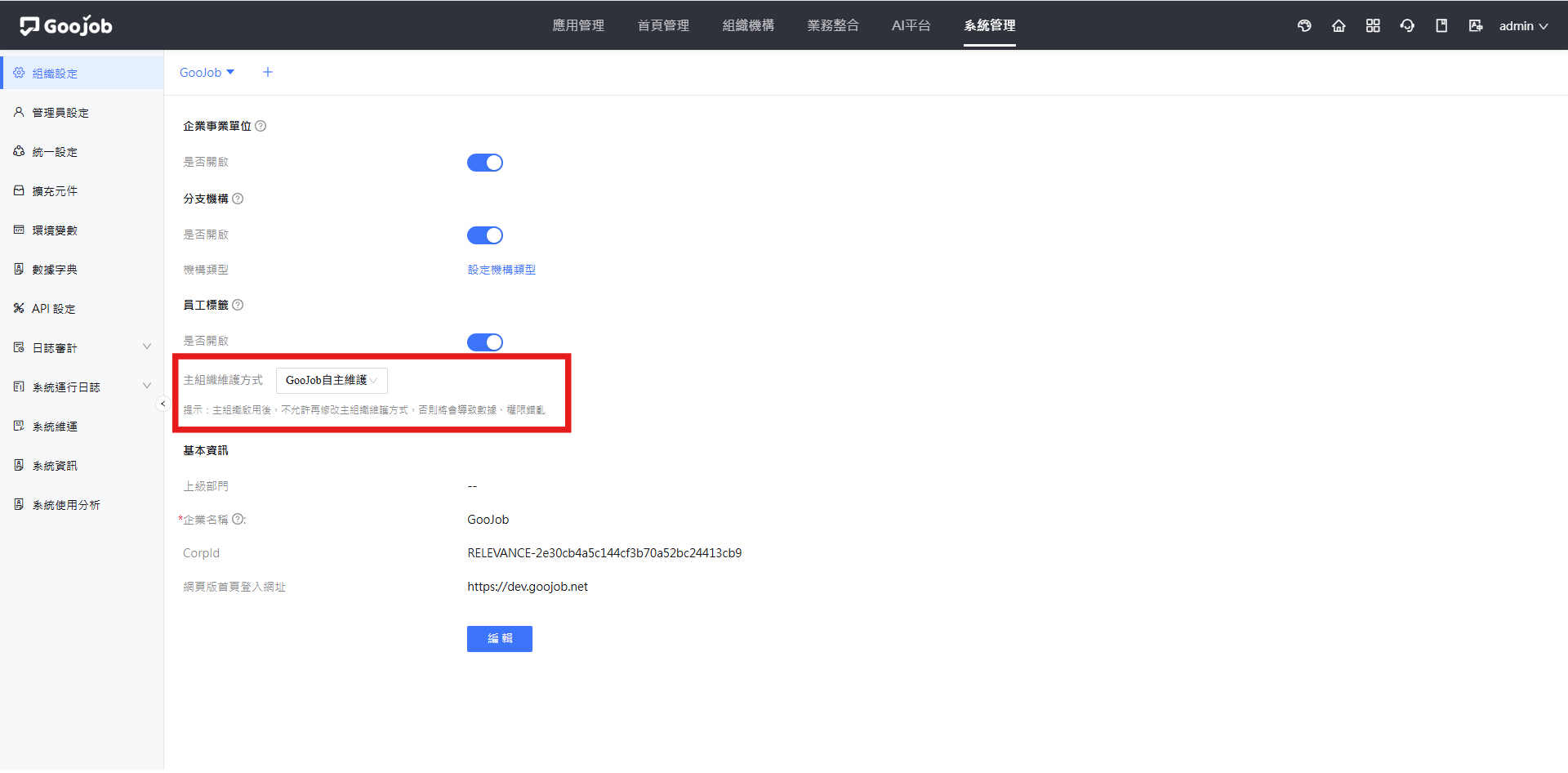Open the admin user menu
The height and width of the screenshot is (773, 1568).
point(1523,26)
